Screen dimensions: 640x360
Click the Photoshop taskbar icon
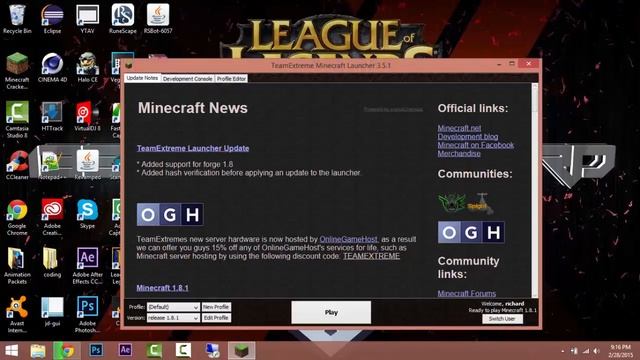[x=96, y=350]
